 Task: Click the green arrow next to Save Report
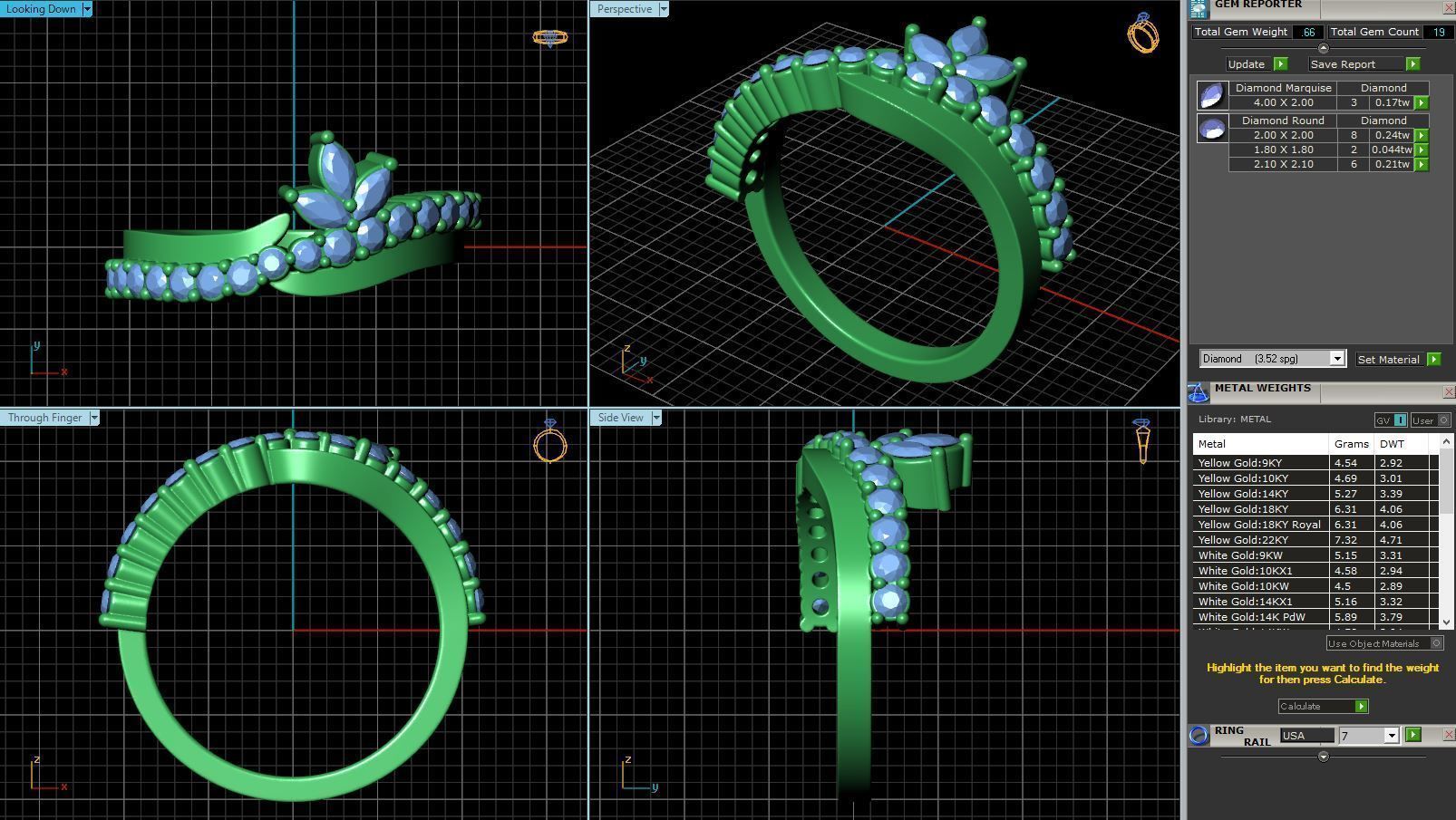click(x=1412, y=64)
